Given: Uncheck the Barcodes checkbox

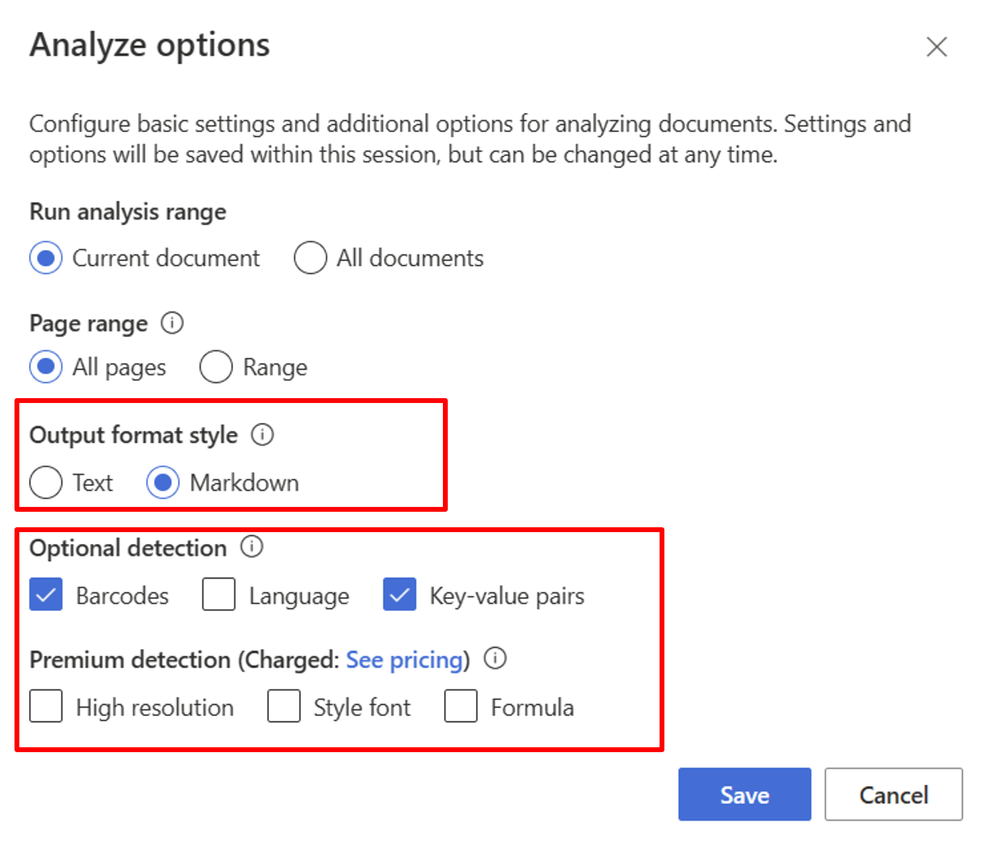Looking at the screenshot, I should pyautogui.click(x=46, y=596).
